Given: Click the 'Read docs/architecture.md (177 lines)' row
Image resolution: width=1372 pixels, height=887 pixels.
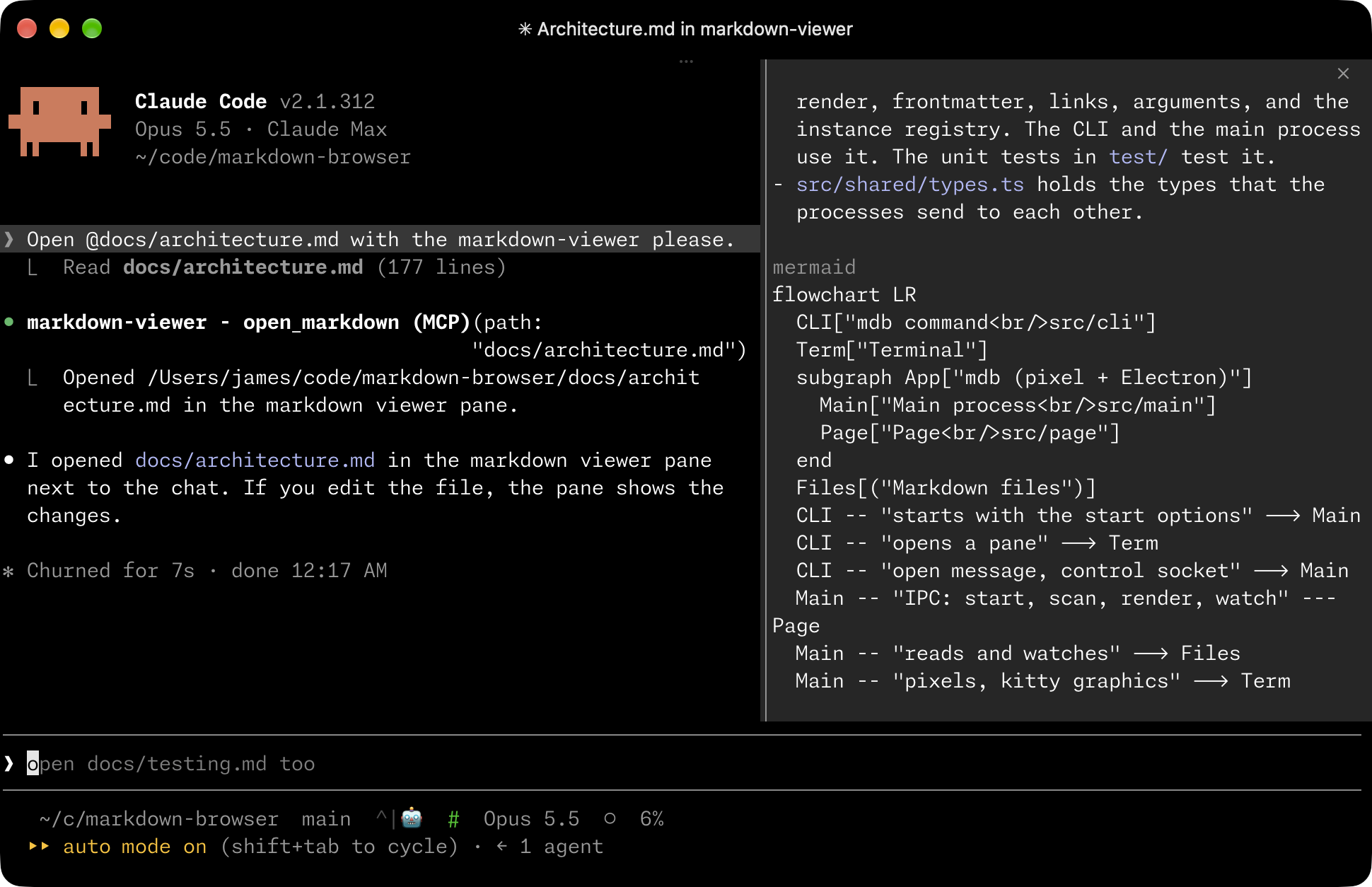Looking at the screenshot, I should [x=284, y=267].
